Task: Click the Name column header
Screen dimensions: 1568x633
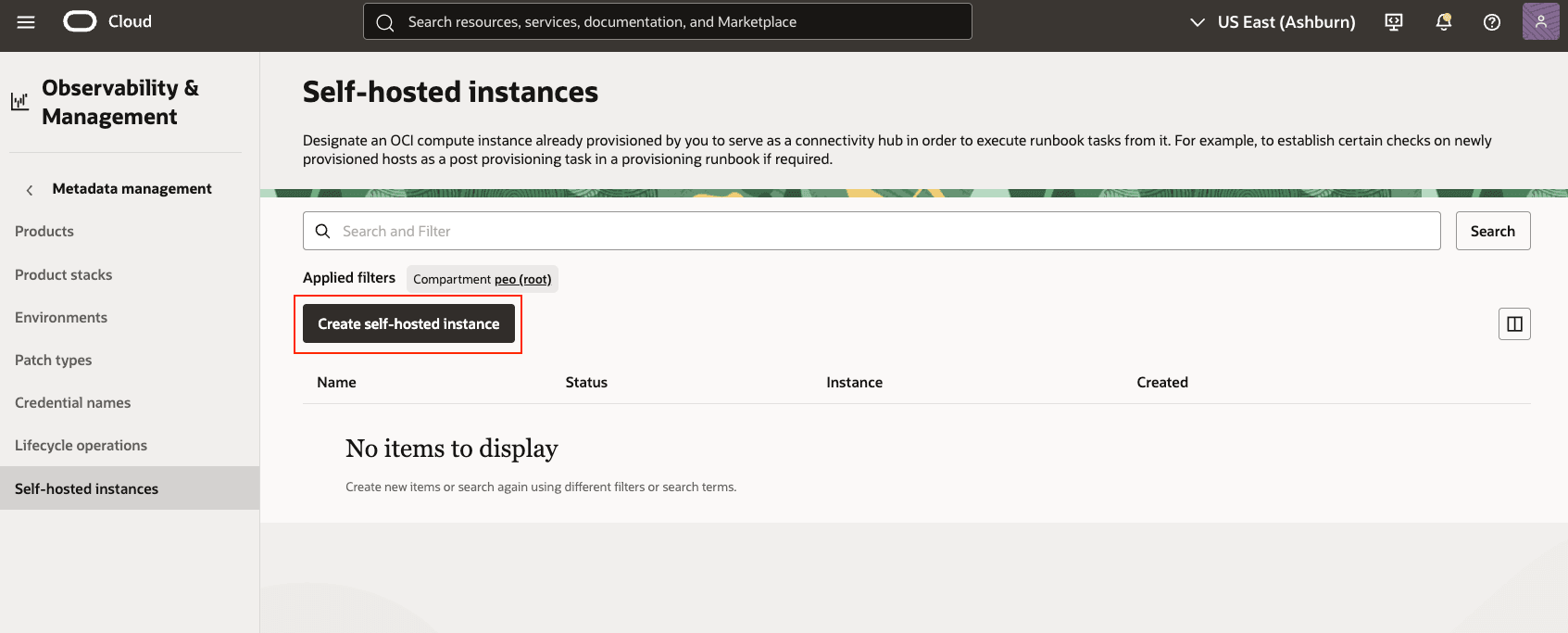Action: 336,382
